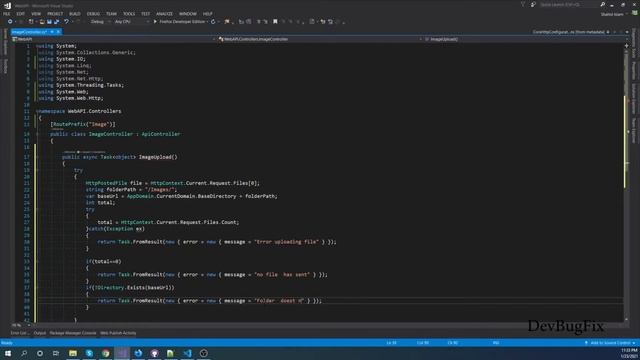Screen dimensions: 640x360
Task: Open the DEBUG menu
Action: coord(93,14)
